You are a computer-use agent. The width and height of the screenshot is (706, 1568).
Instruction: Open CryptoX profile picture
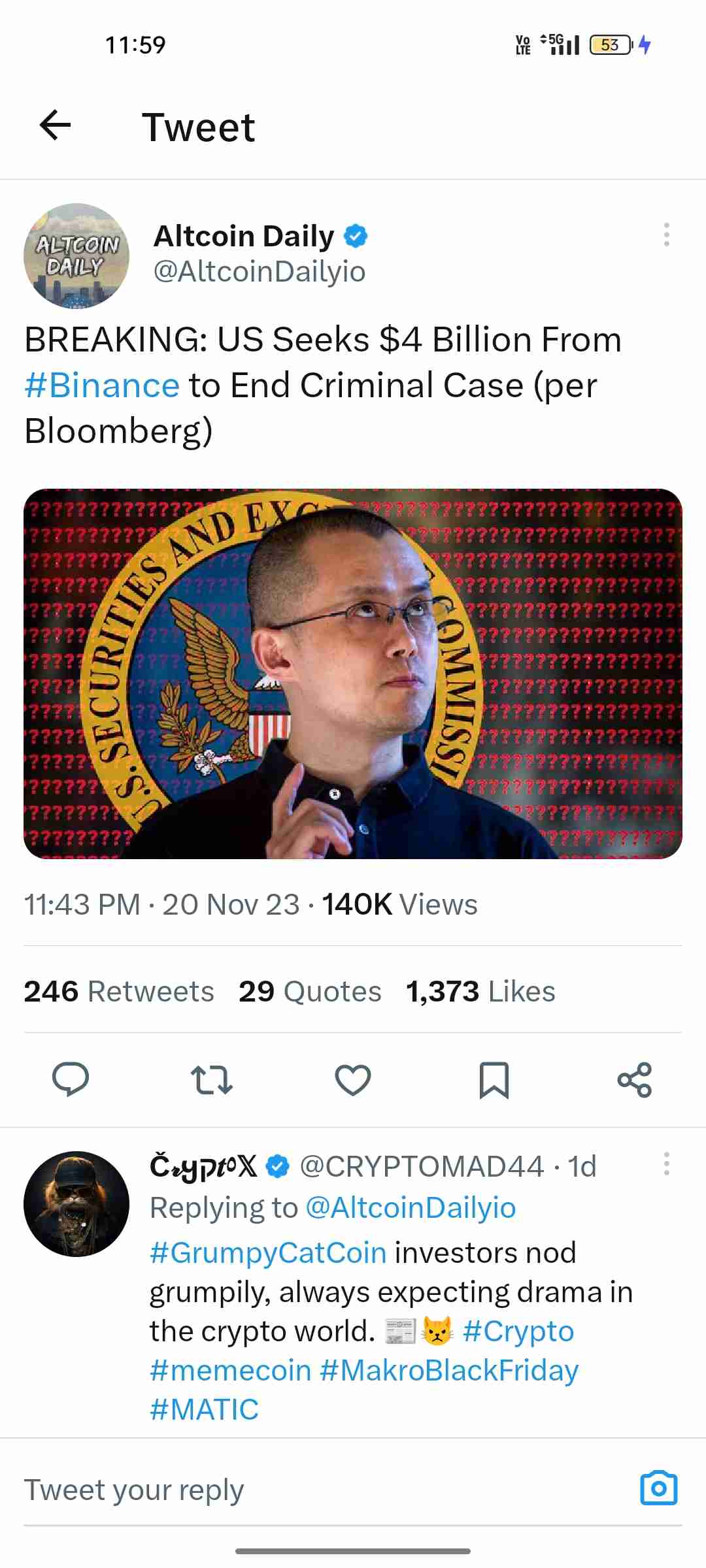tap(76, 1203)
